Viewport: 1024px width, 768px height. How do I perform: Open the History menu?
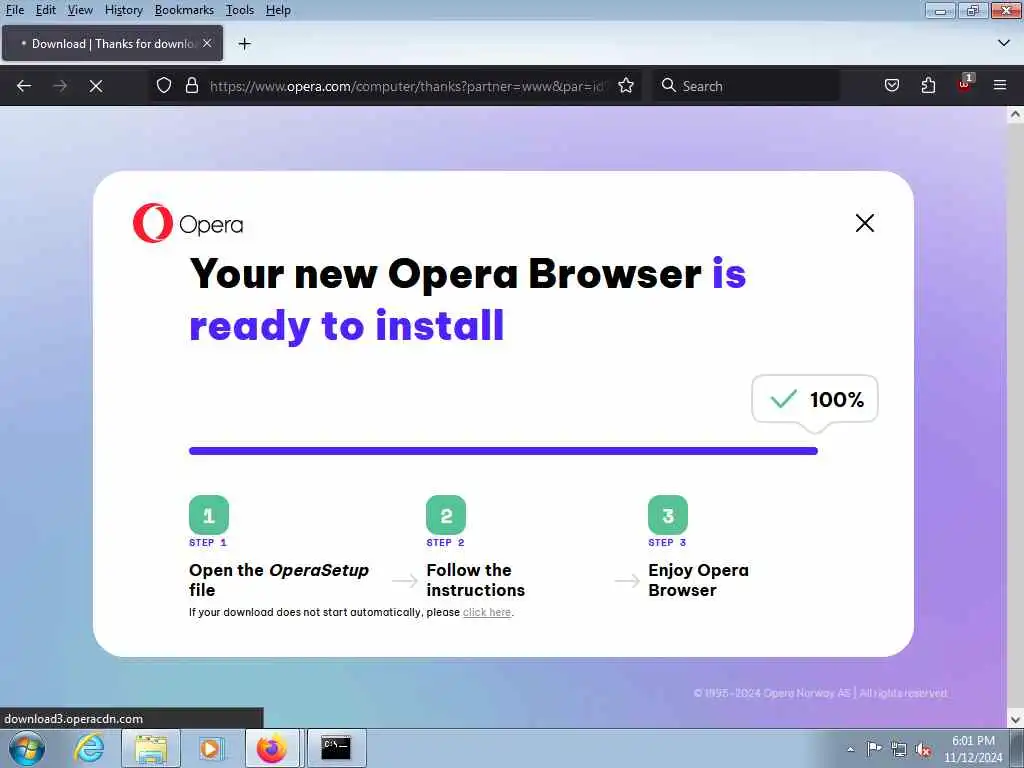(x=123, y=10)
